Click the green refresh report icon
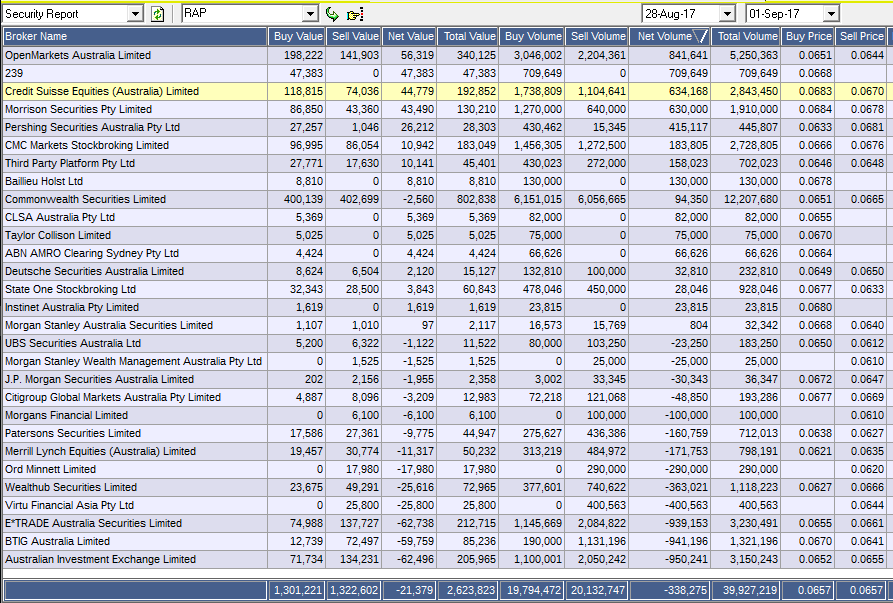 pyautogui.click(x=158, y=14)
